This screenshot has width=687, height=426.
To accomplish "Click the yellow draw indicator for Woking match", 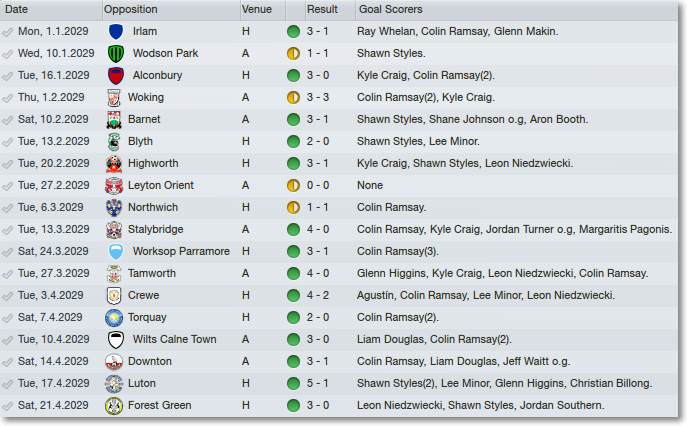I will click(293, 98).
